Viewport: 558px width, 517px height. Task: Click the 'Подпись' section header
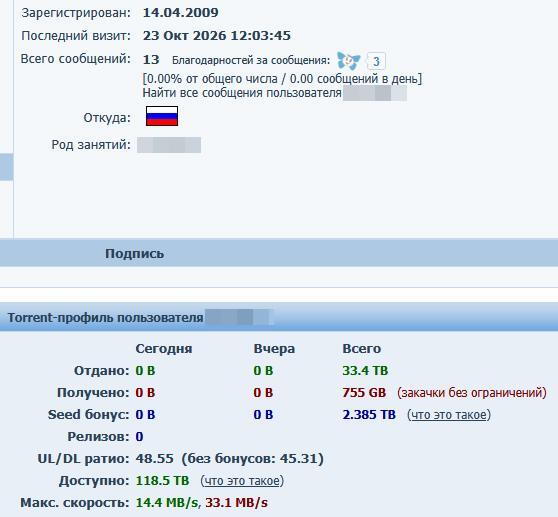point(135,254)
